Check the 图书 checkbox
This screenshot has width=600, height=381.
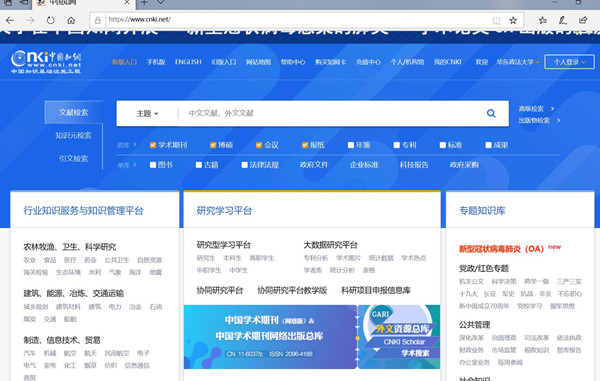[153, 165]
